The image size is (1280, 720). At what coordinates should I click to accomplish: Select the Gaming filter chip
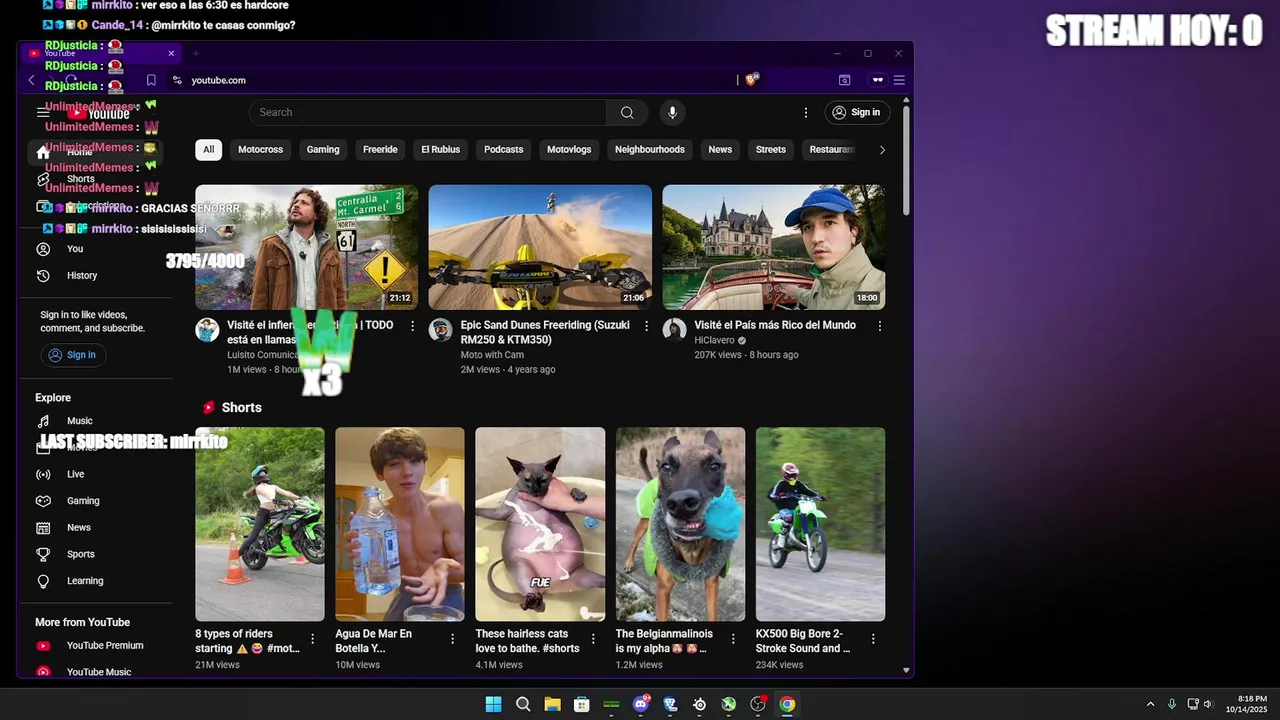[323, 149]
